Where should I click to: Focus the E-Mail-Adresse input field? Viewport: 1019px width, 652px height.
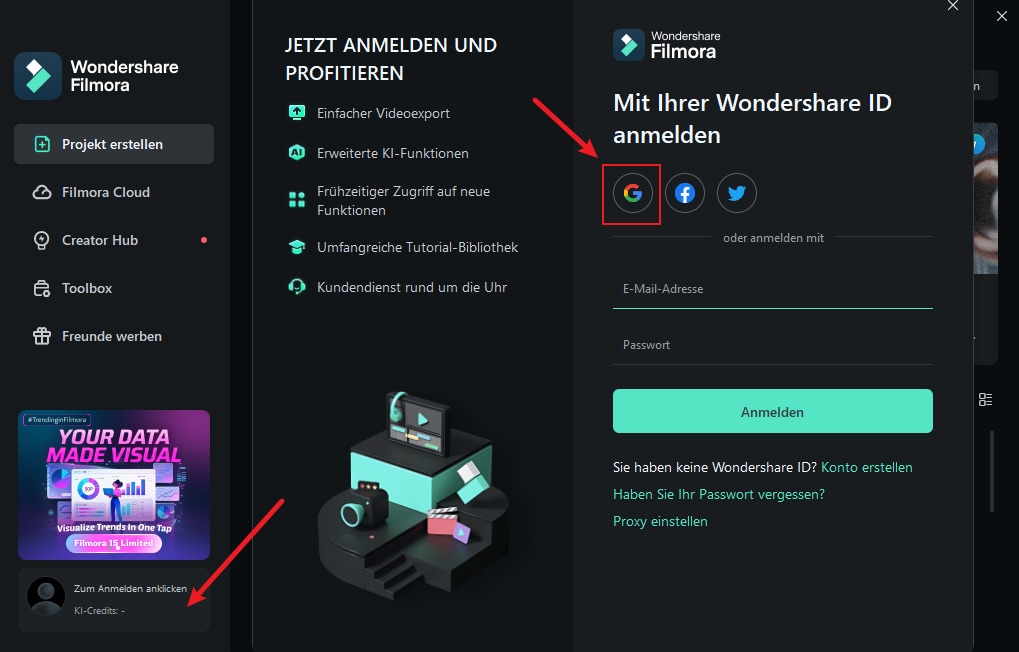[x=772, y=289]
